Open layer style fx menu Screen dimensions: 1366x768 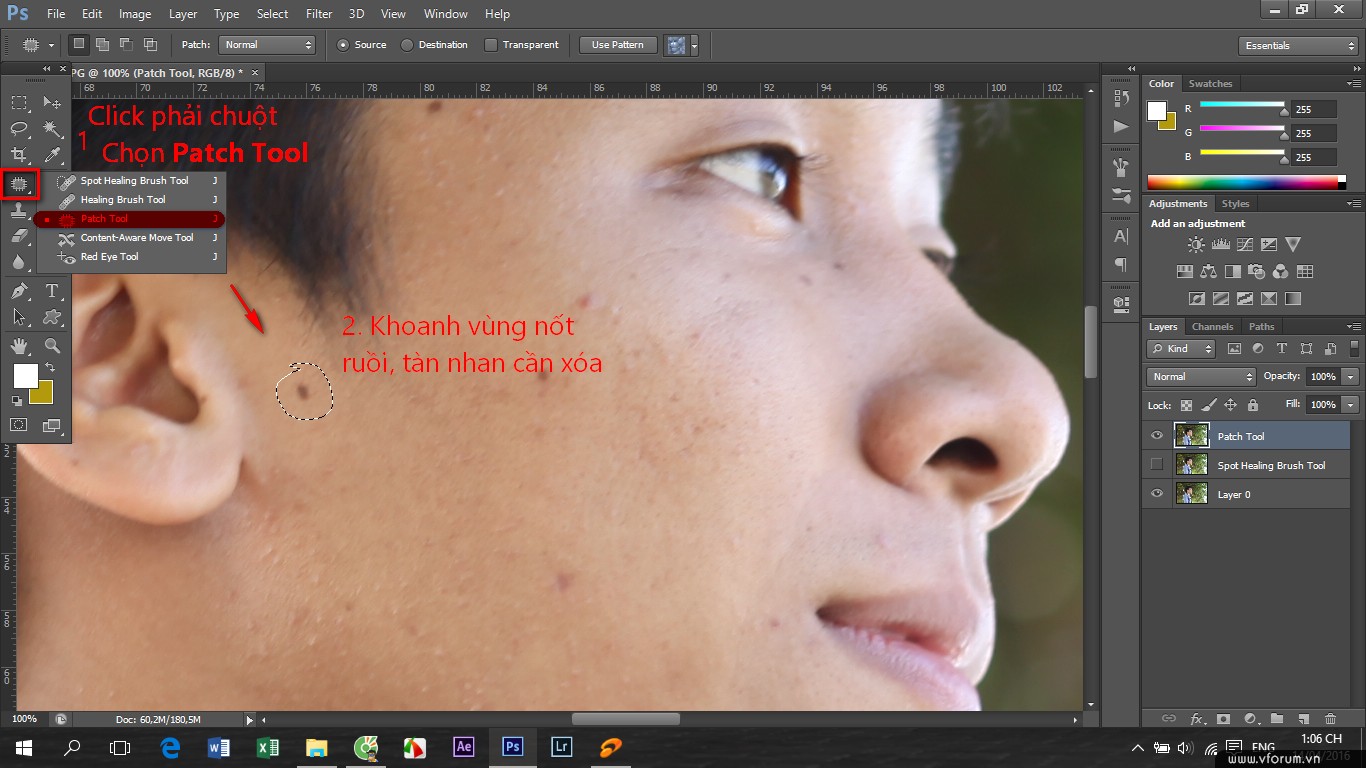click(x=1196, y=718)
